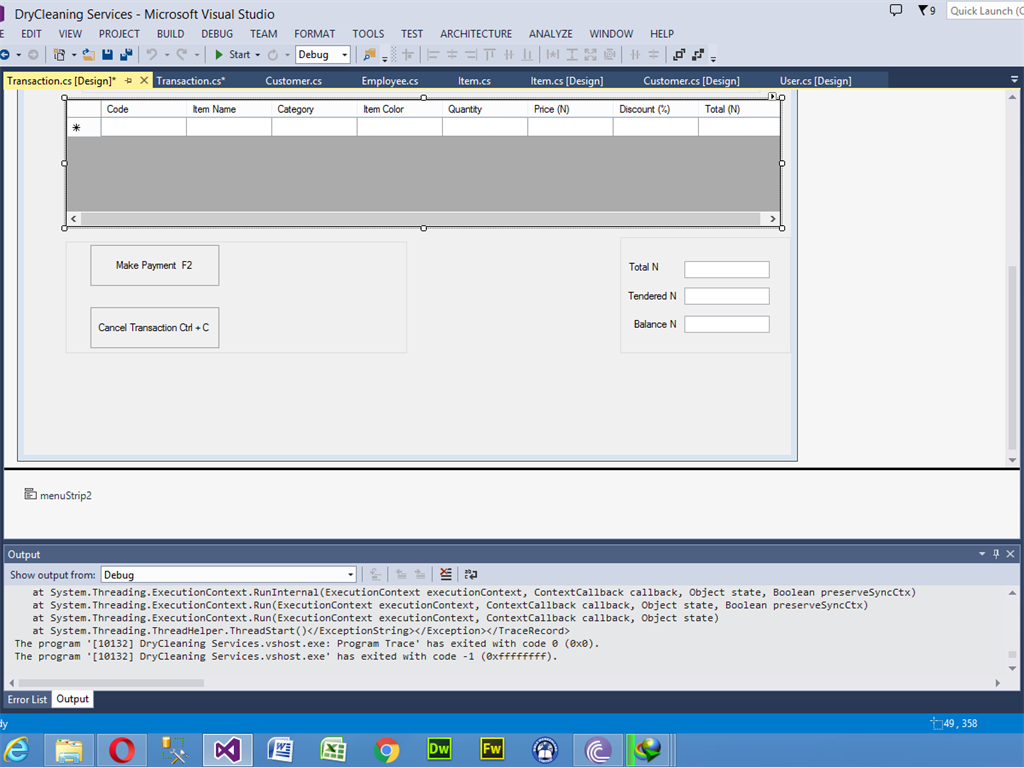Click the Find in Files toolbar icon
The width and height of the screenshot is (1024, 768).
(x=370, y=55)
